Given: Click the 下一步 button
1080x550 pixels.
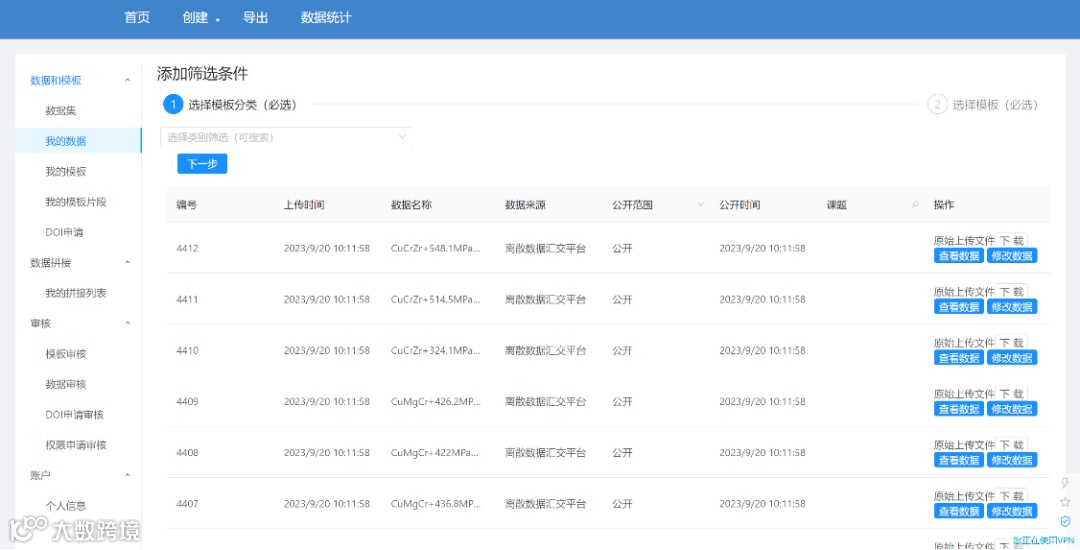Looking at the screenshot, I should coord(202,164).
